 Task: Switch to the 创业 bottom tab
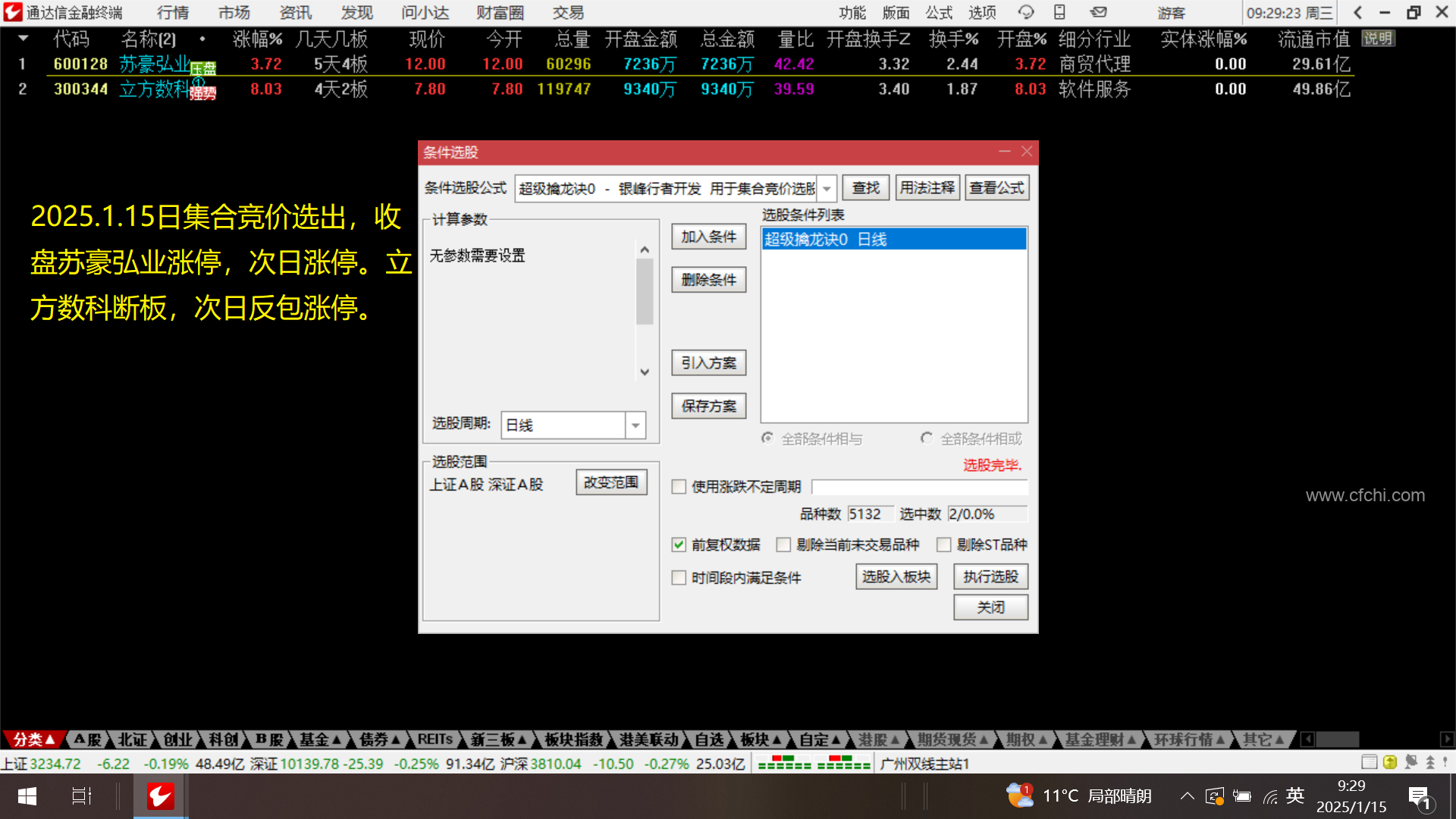[x=178, y=739]
